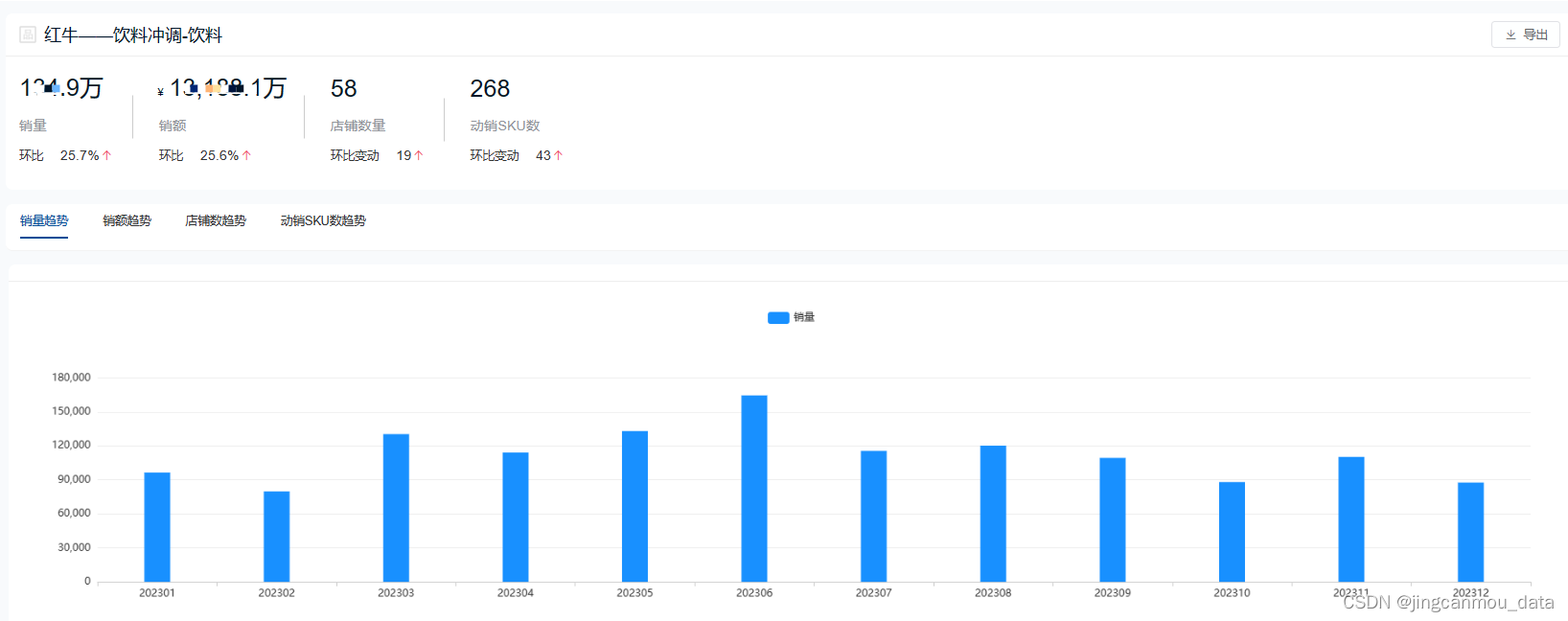
Task: Click the up arrow next to 25.6%
Action: (246, 155)
